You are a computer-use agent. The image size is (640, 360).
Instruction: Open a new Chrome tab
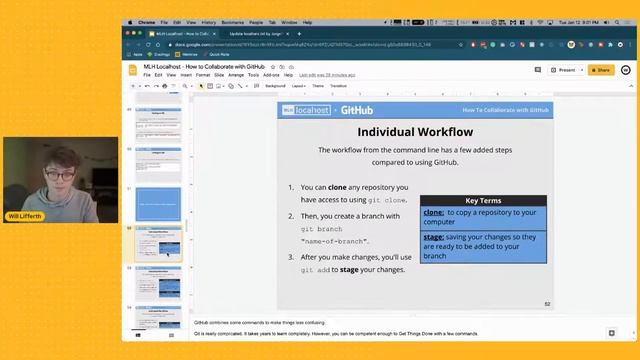point(299,34)
